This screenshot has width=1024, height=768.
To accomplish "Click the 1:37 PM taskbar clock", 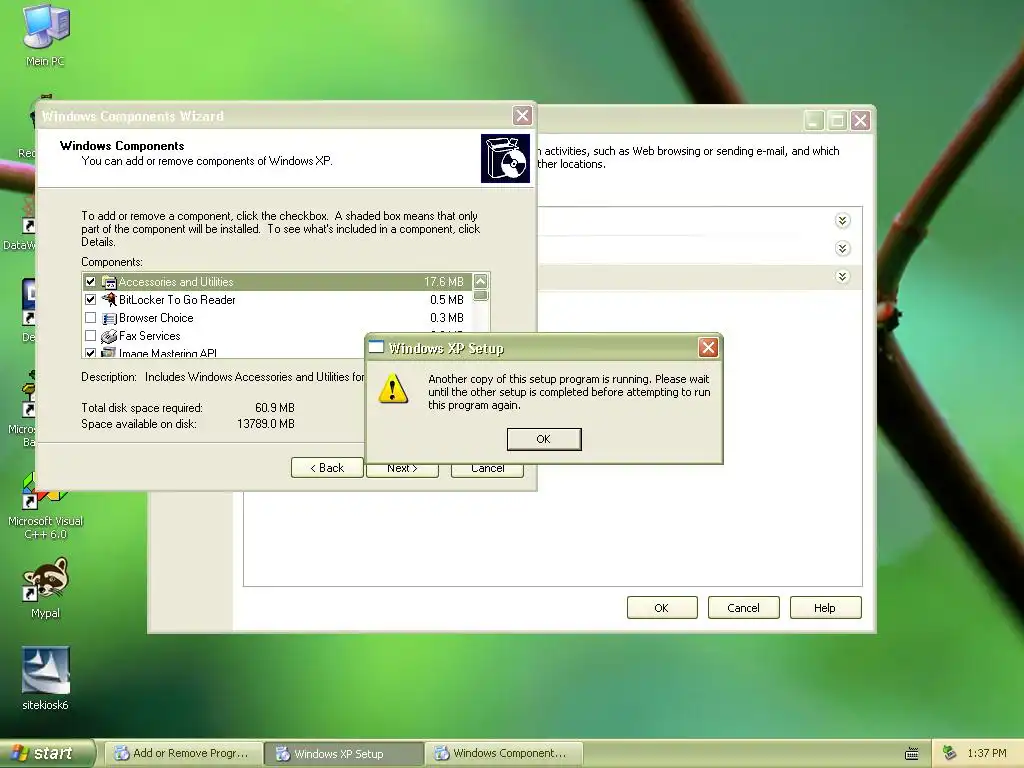I will pos(987,753).
